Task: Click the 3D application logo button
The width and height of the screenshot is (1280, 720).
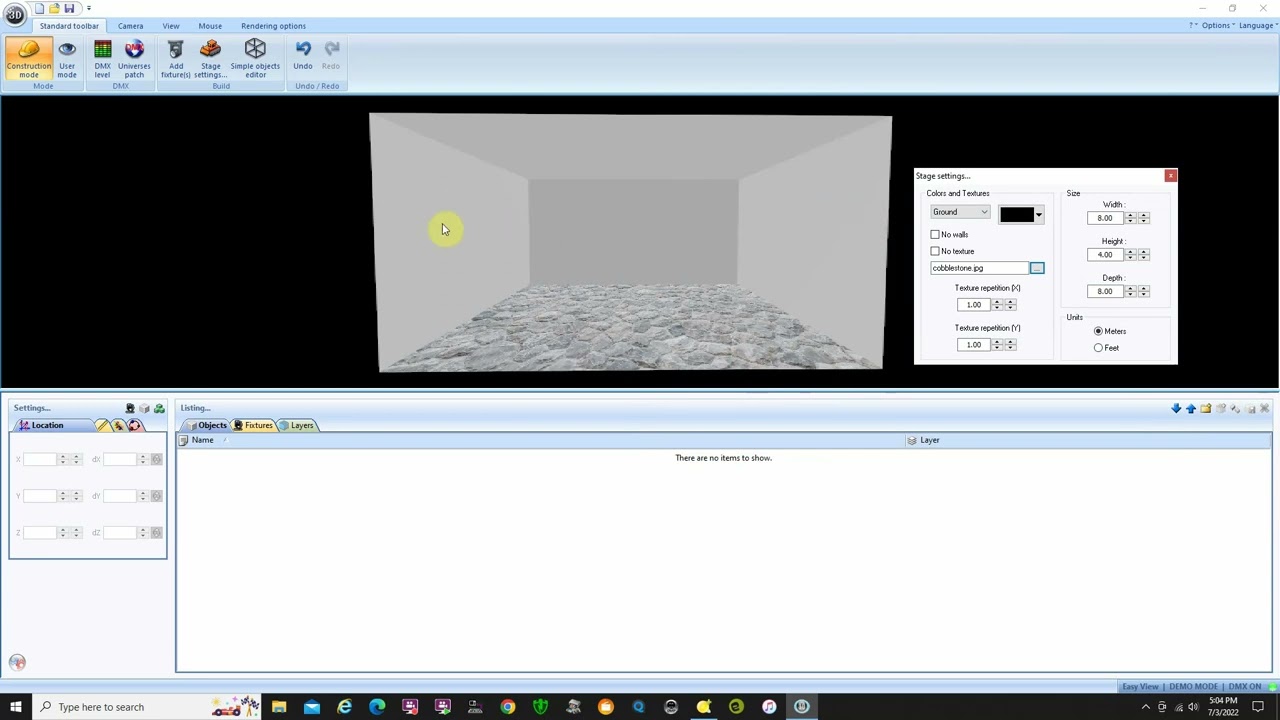Action: pyautogui.click(x=14, y=14)
